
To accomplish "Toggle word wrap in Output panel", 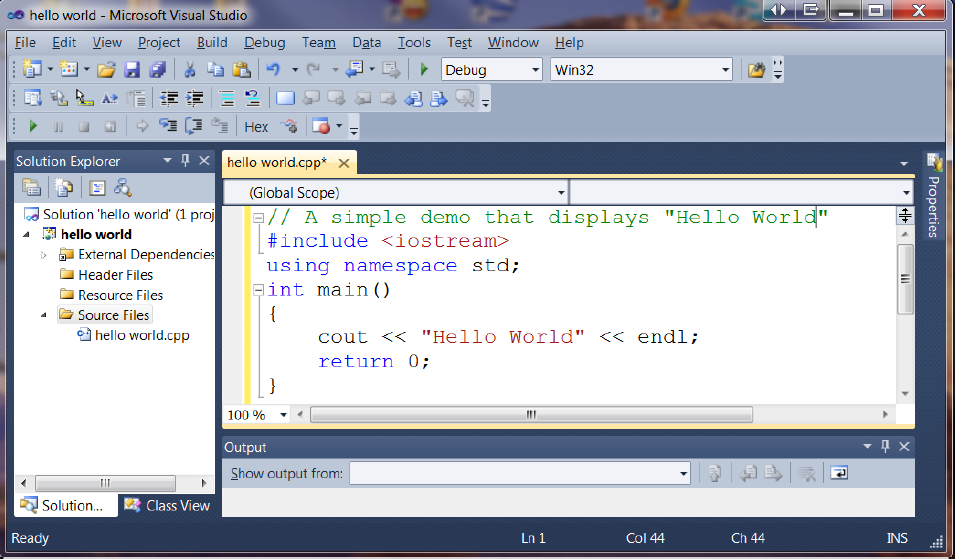I will [x=839, y=473].
